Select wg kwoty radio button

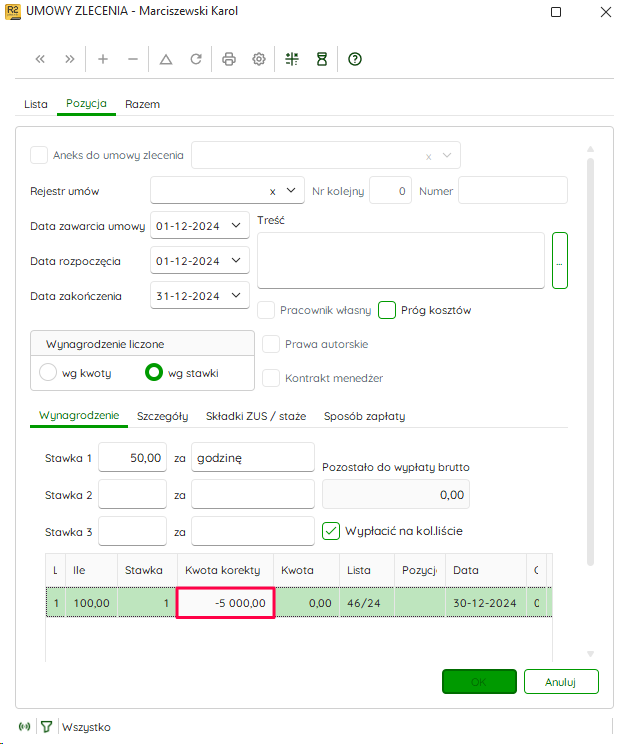coord(48,372)
